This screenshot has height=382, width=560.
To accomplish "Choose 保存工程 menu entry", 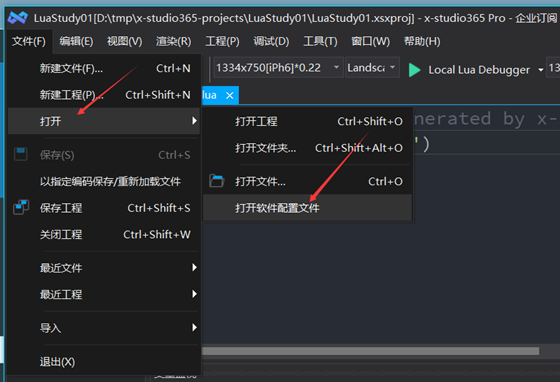I will (104, 208).
